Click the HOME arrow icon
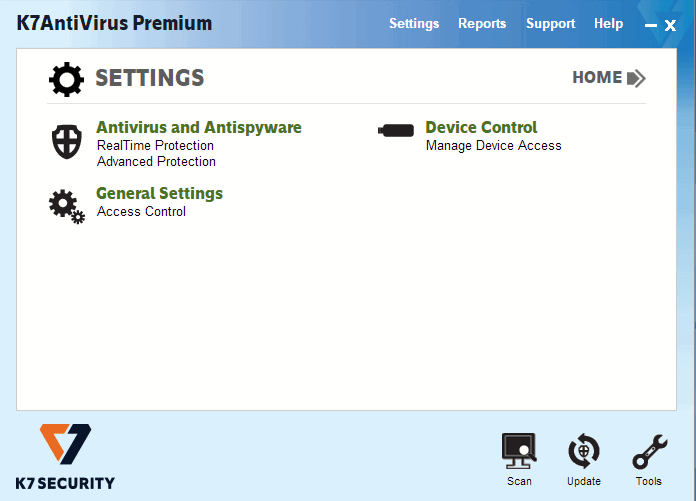 point(636,78)
